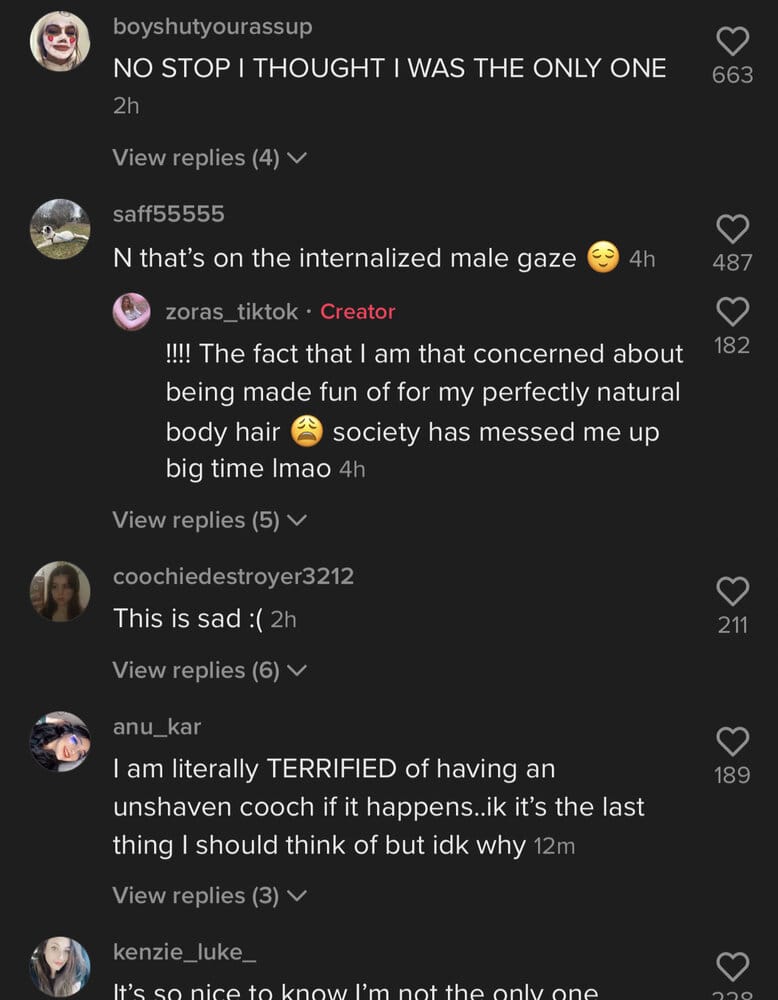This screenshot has width=778, height=1000.
Task: Expand View replies (3) under anu_kar
Action: [208, 895]
